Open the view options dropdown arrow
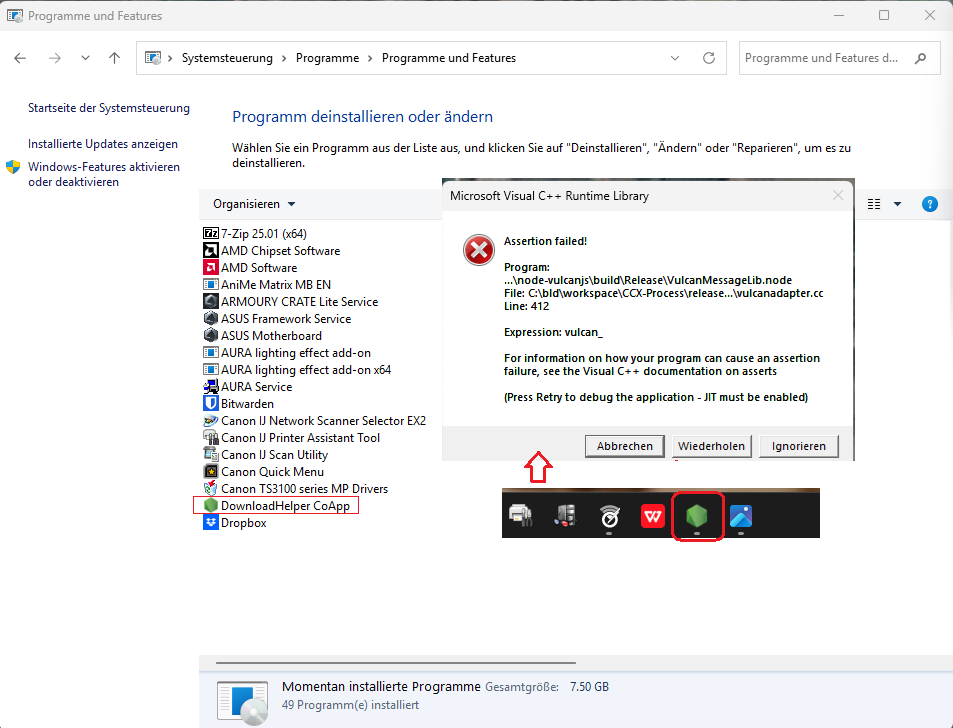 tap(897, 204)
